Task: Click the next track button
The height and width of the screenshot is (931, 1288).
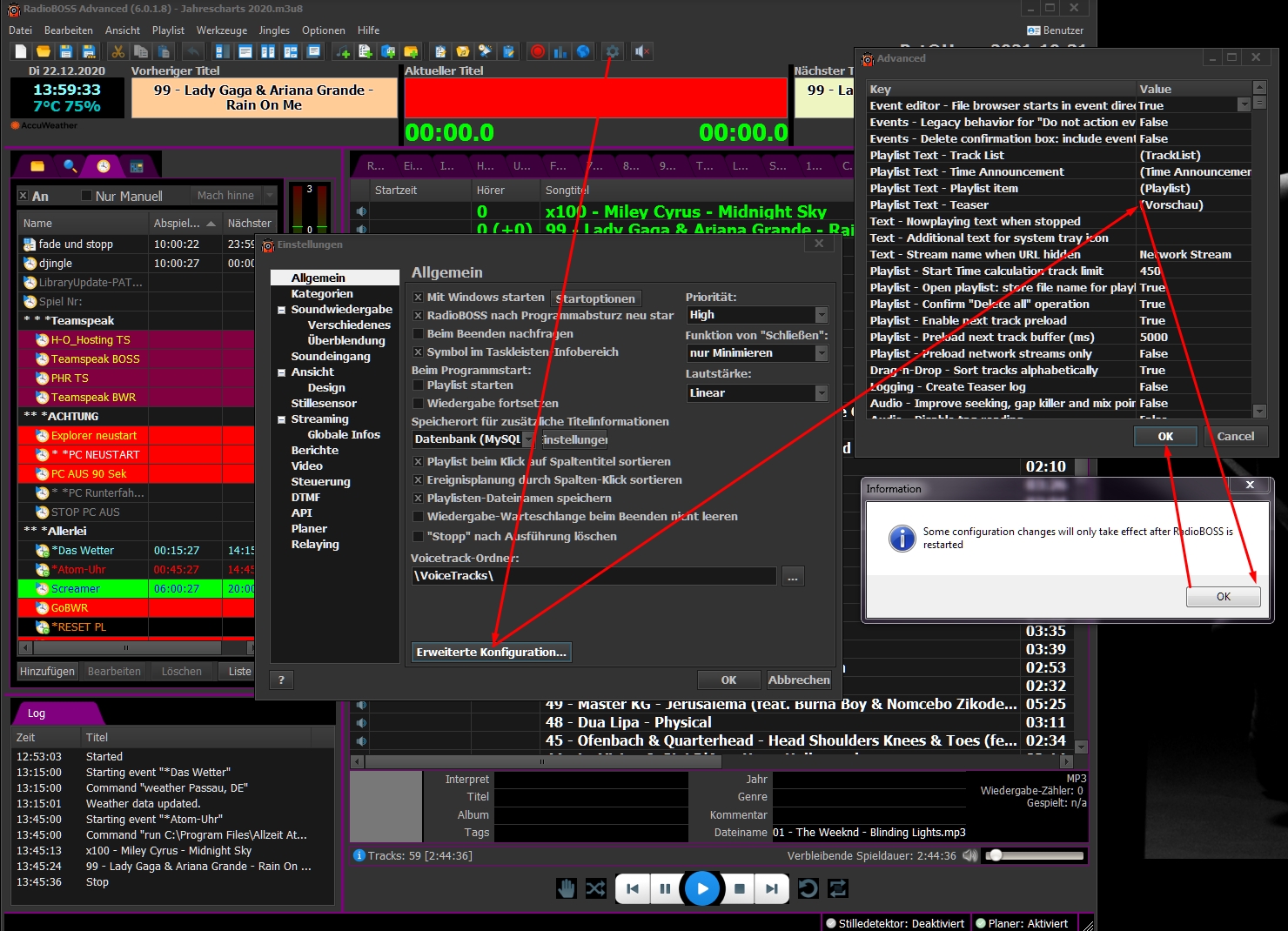Action: pos(772,888)
